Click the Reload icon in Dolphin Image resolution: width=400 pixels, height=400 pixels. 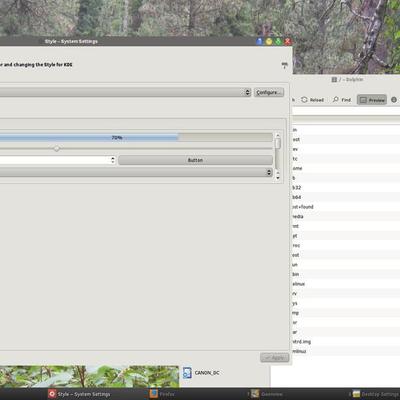(x=304, y=100)
